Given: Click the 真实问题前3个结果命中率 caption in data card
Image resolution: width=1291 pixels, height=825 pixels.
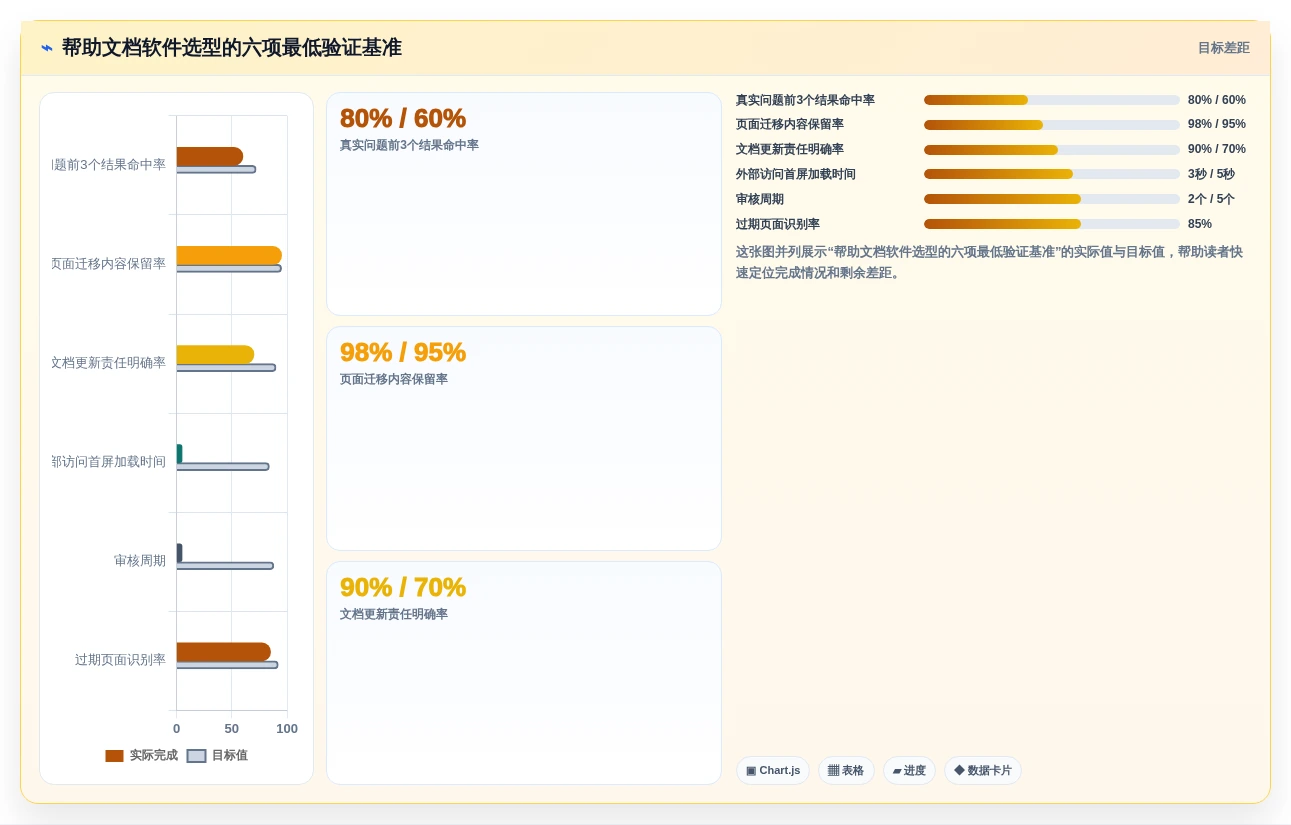Looking at the screenshot, I should (409, 145).
